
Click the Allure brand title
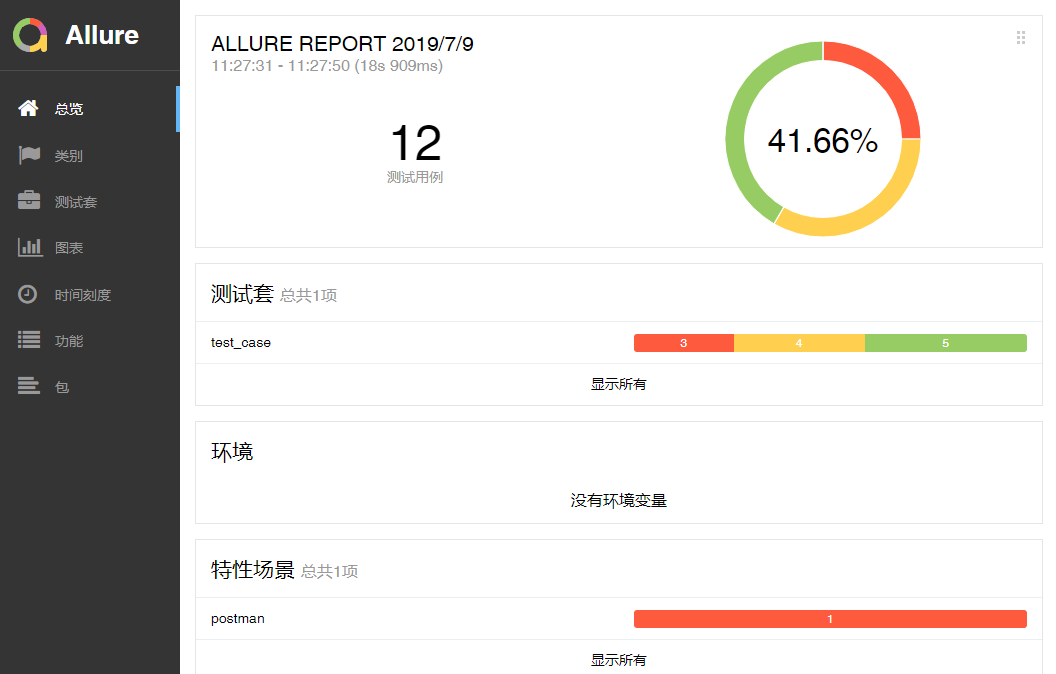102,35
